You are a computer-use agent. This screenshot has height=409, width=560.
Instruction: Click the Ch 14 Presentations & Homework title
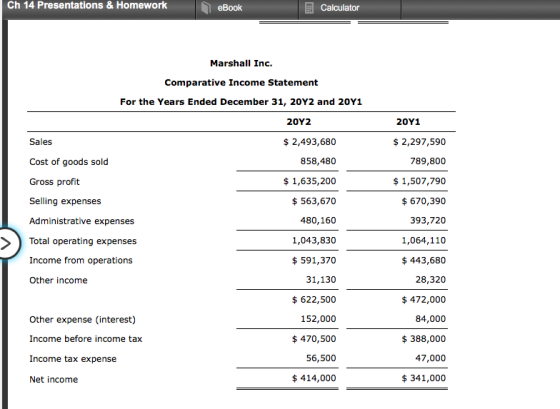(x=87, y=5)
